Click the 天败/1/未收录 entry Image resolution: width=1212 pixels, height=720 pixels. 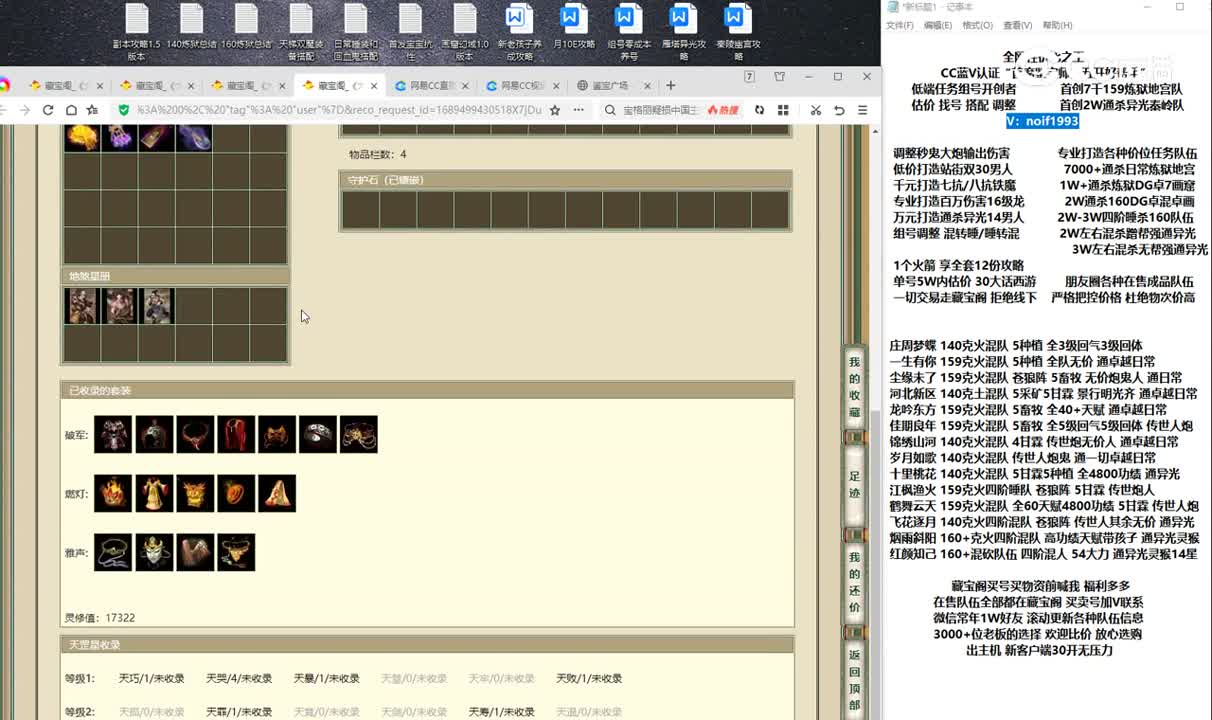[x=589, y=679]
